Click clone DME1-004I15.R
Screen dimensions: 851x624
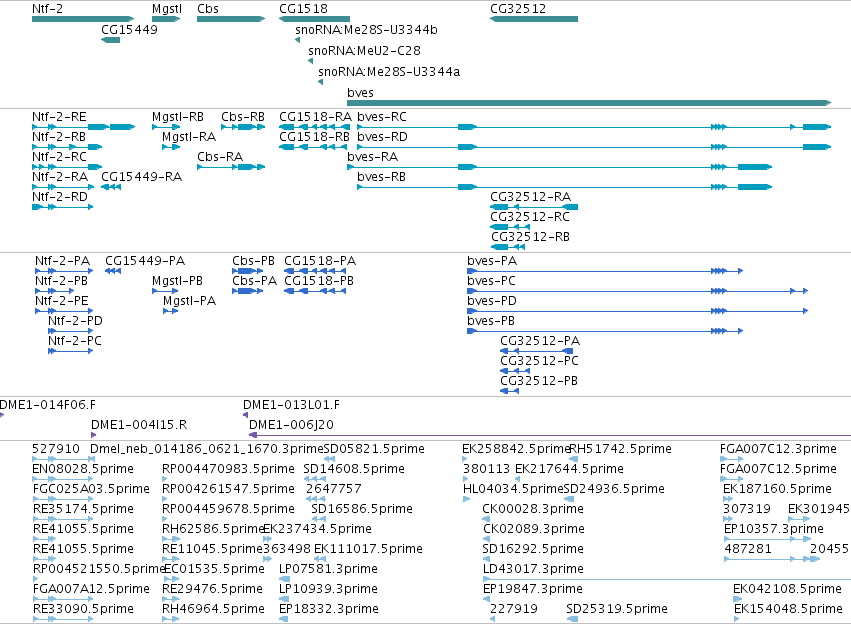tap(139, 425)
